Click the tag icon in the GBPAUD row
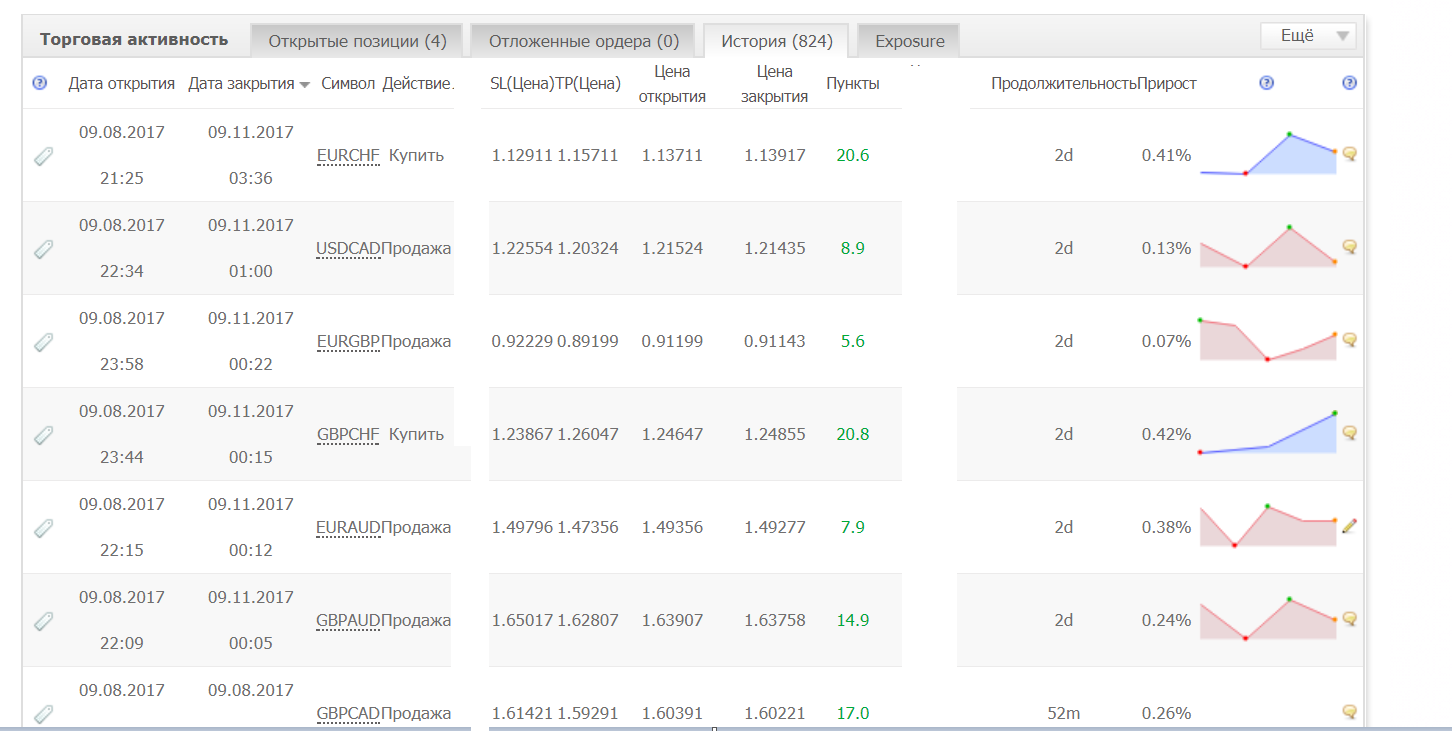Screen dimensions: 1452x731 click(x=43, y=621)
